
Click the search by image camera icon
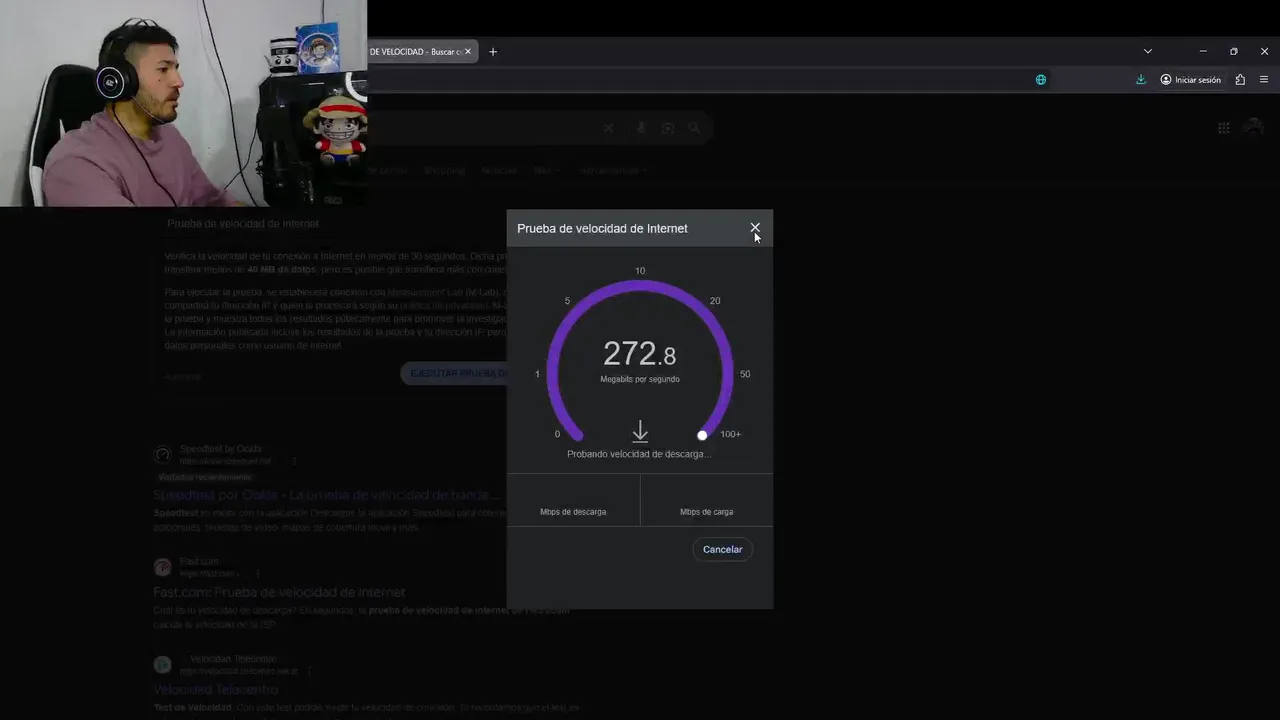(x=668, y=128)
